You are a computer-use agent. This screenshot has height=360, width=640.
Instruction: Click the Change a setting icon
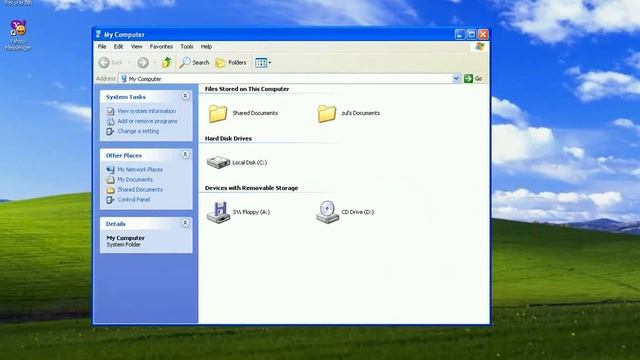110,131
